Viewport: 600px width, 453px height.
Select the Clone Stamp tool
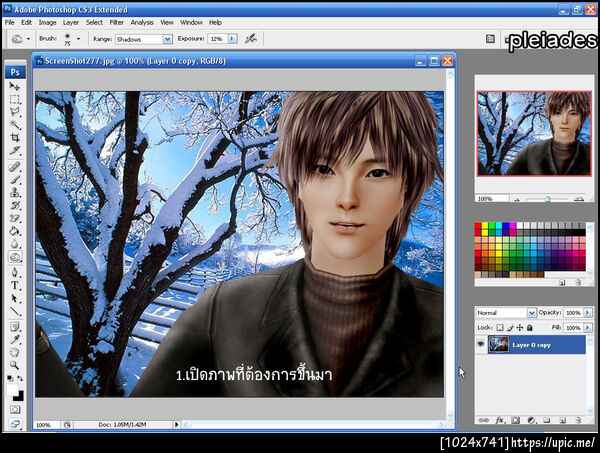[15, 192]
